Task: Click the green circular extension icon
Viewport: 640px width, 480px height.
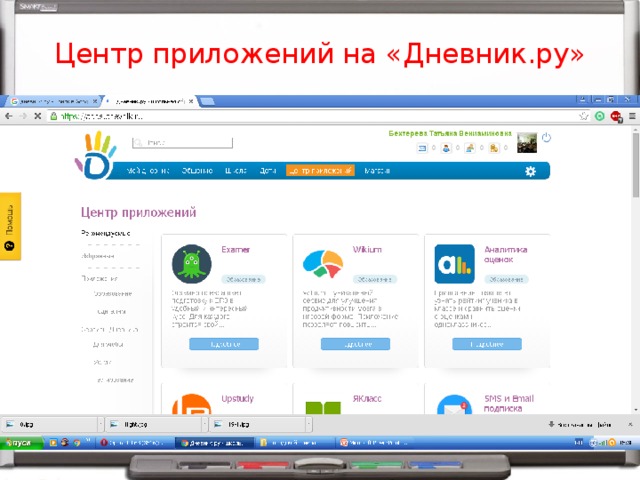Action: [600, 116]
